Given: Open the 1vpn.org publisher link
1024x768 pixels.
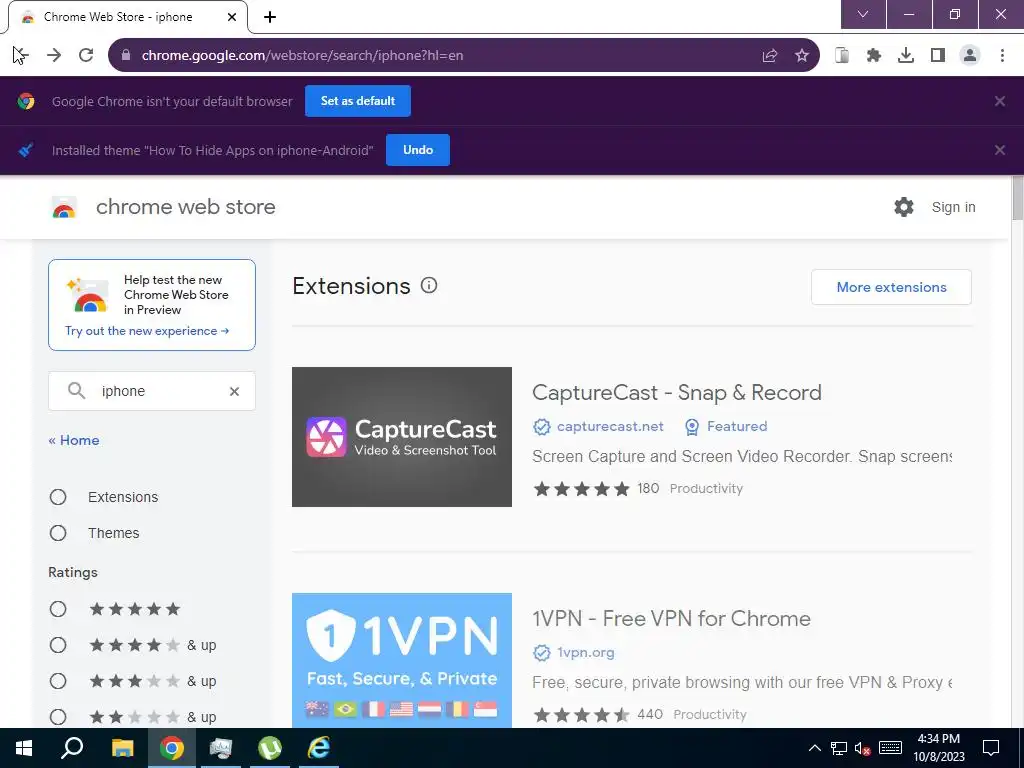Looking at the screenshot, I should [585, 652].
